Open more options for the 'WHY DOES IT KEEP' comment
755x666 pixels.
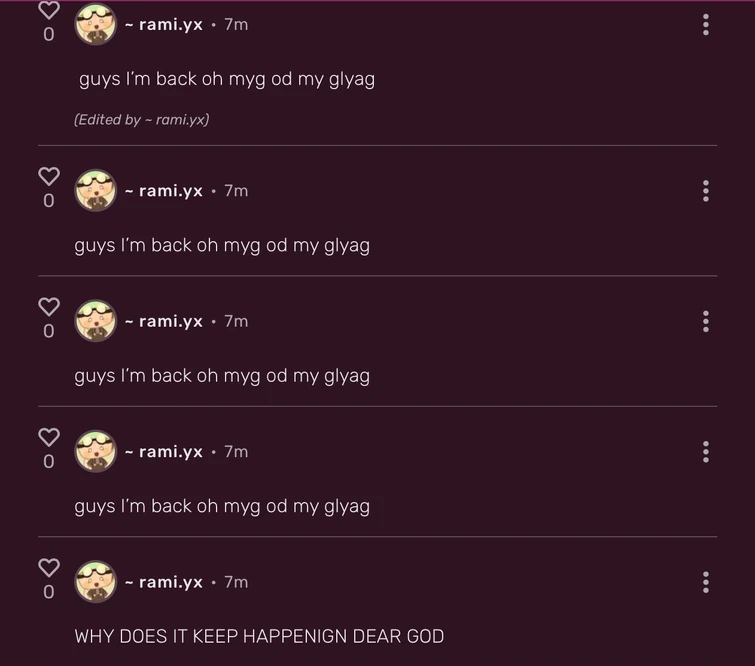pyautogui.click(x=705, y=582)
